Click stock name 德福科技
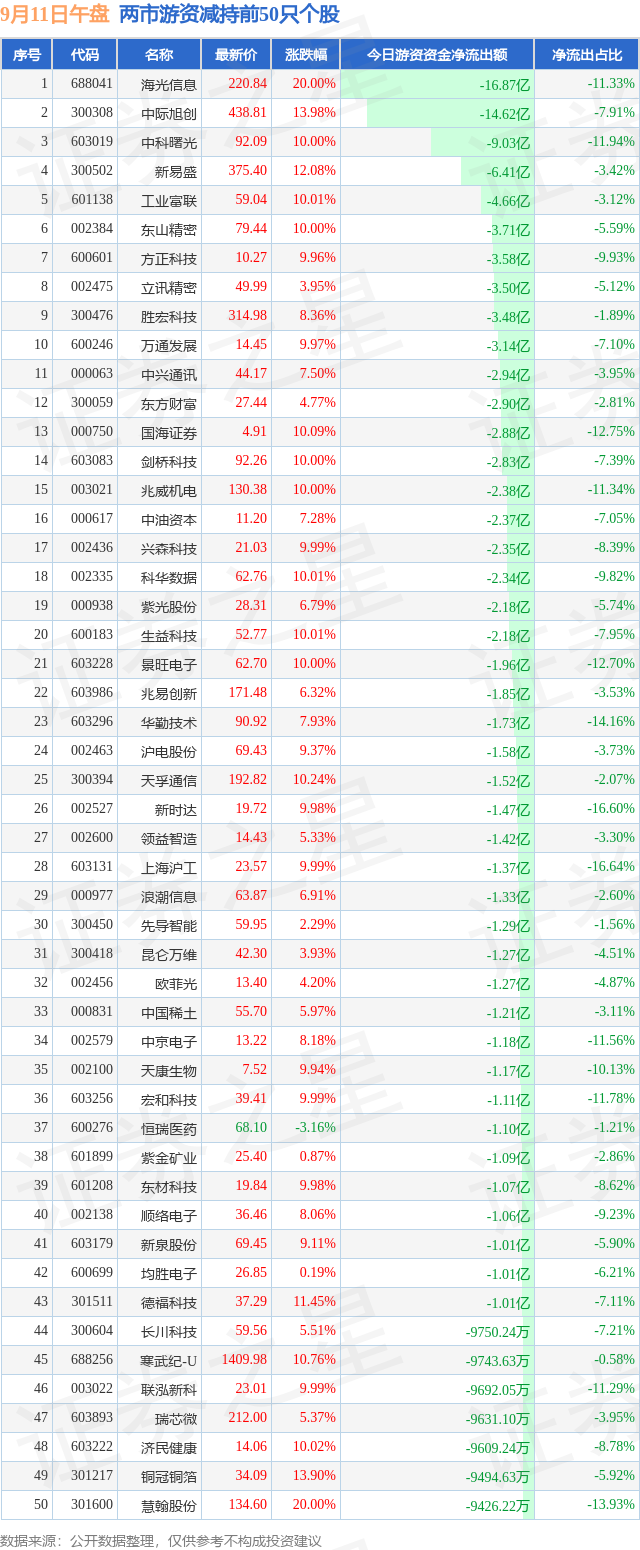This screenshot has height=1550, width=640. click(170, 1303)
